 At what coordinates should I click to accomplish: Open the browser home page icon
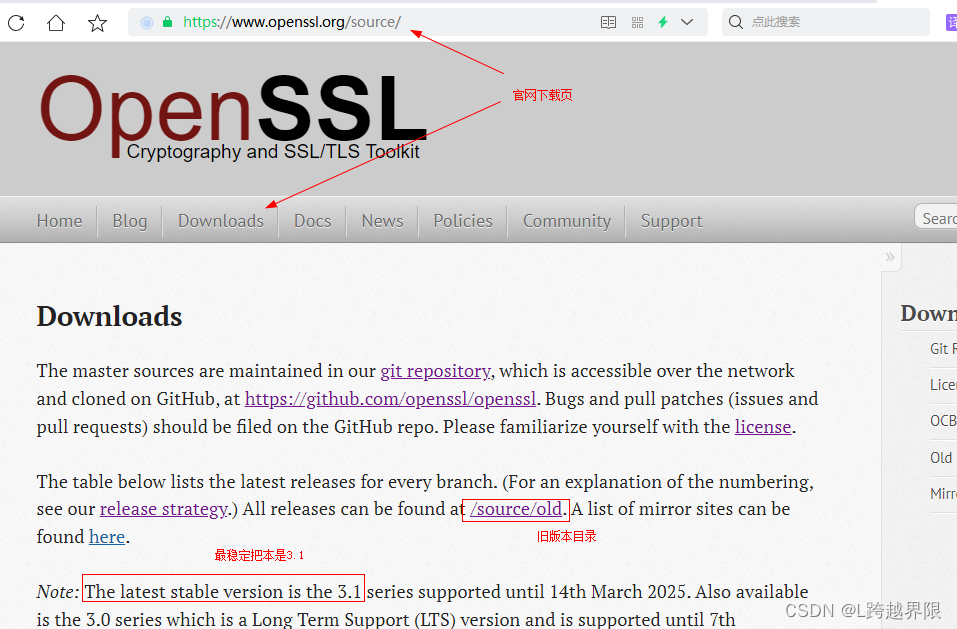pos(57,21)
